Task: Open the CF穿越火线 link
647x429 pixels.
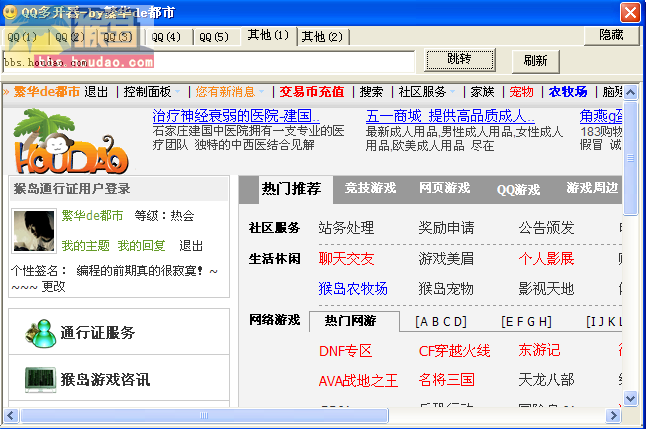Action: pyautogui.click(x=454, y=351)
